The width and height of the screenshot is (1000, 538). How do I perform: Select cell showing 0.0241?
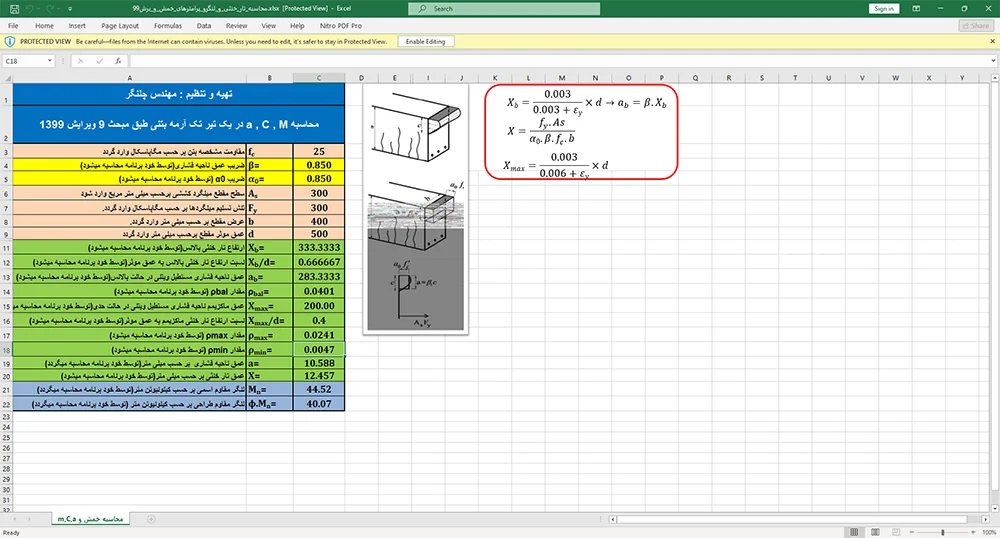pos(319,335)
